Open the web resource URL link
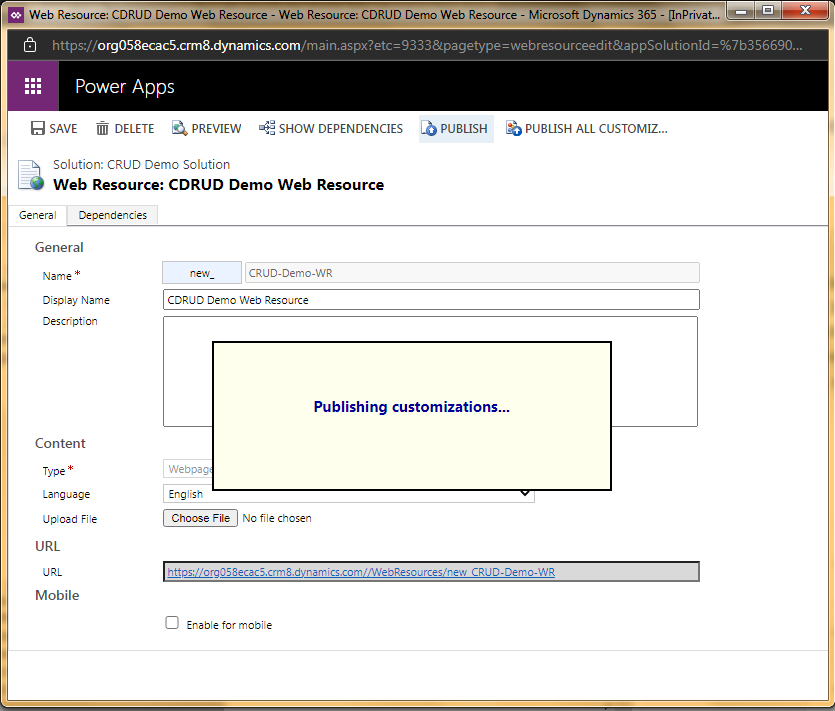Screen dimensions: 835x711 click(361, 572)
